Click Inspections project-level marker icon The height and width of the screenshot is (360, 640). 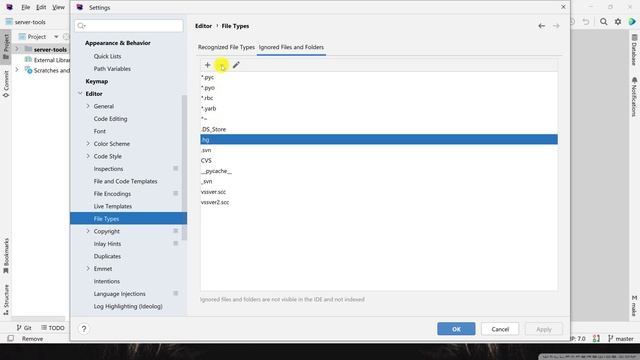[176, 168]
